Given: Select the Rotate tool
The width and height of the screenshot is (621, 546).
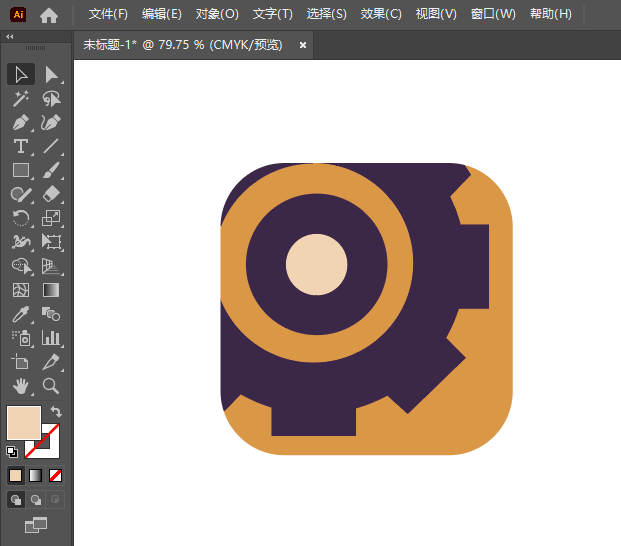Looking at the screenshot, I should pyautogui.click(x=21, y=218).
